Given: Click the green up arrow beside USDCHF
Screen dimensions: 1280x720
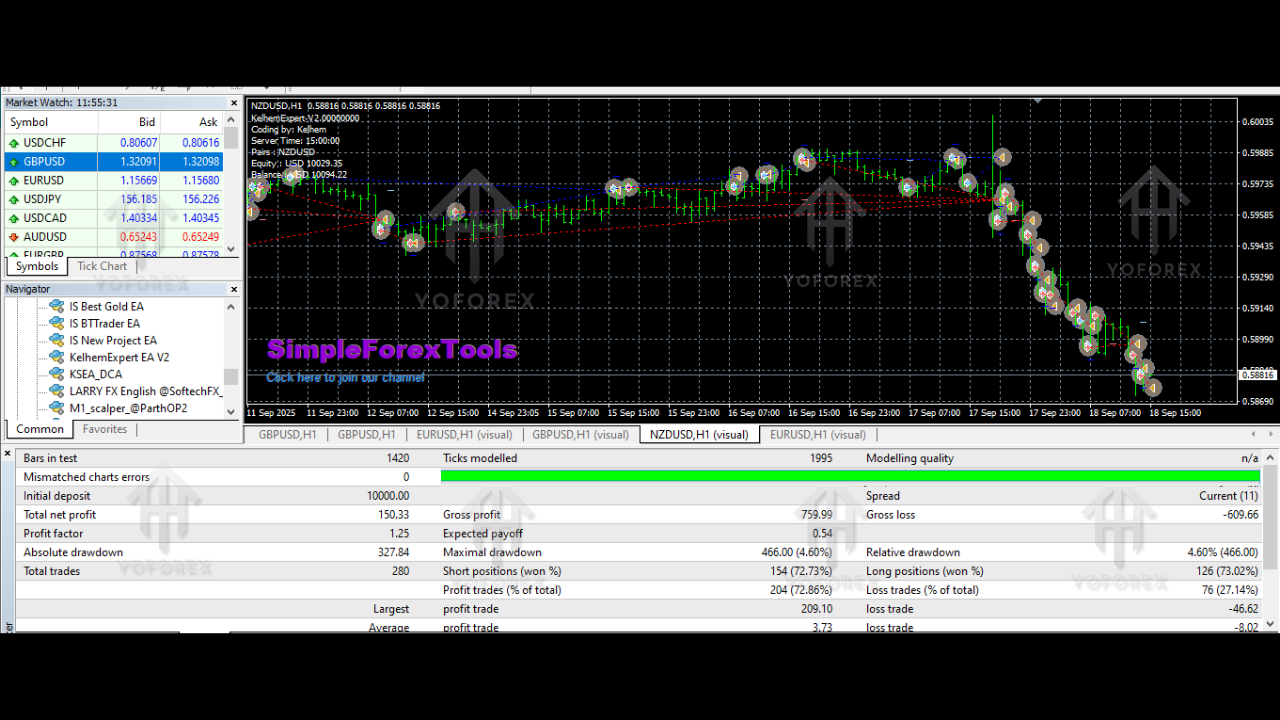Looking at the screenshot, I should (13, 143).
